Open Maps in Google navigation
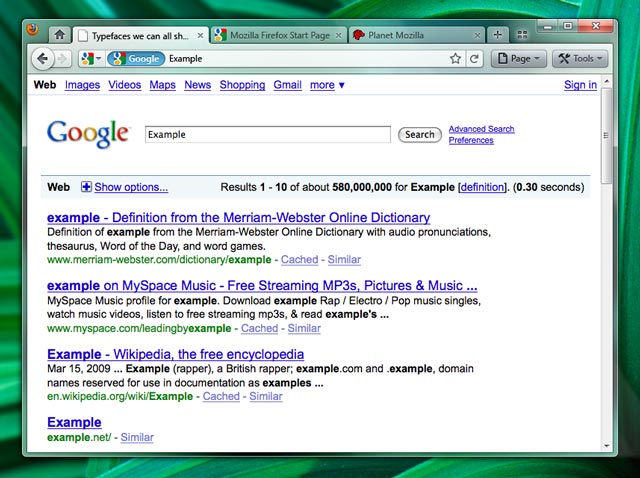Screen dimensions: 640x478 pyautogui.click(x=162, y=85)
